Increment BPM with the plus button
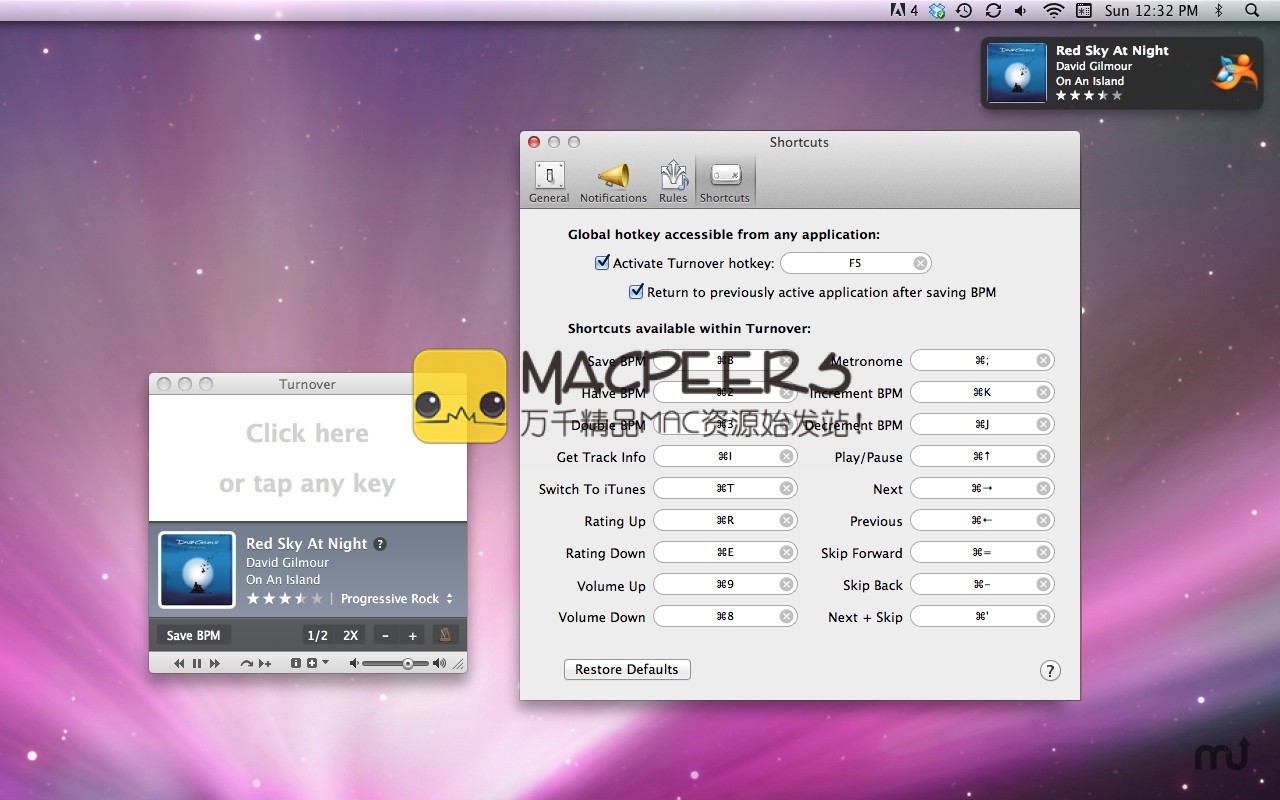Viewport: 1280px width, 800px height. pos(412,635)
